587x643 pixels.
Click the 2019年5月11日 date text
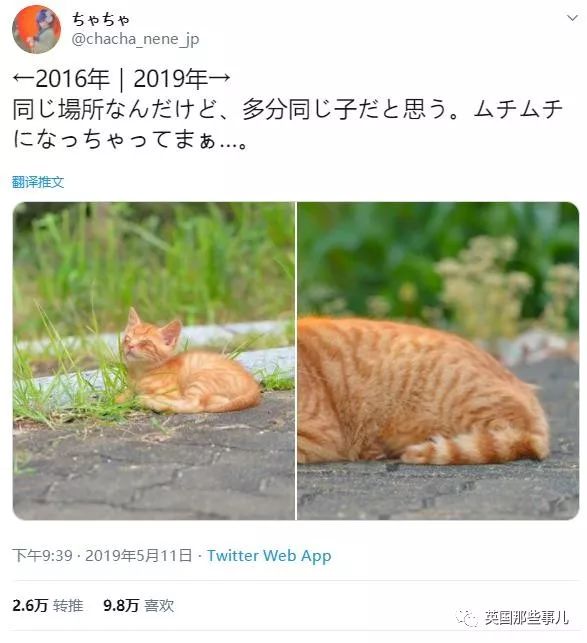point(139,556)
